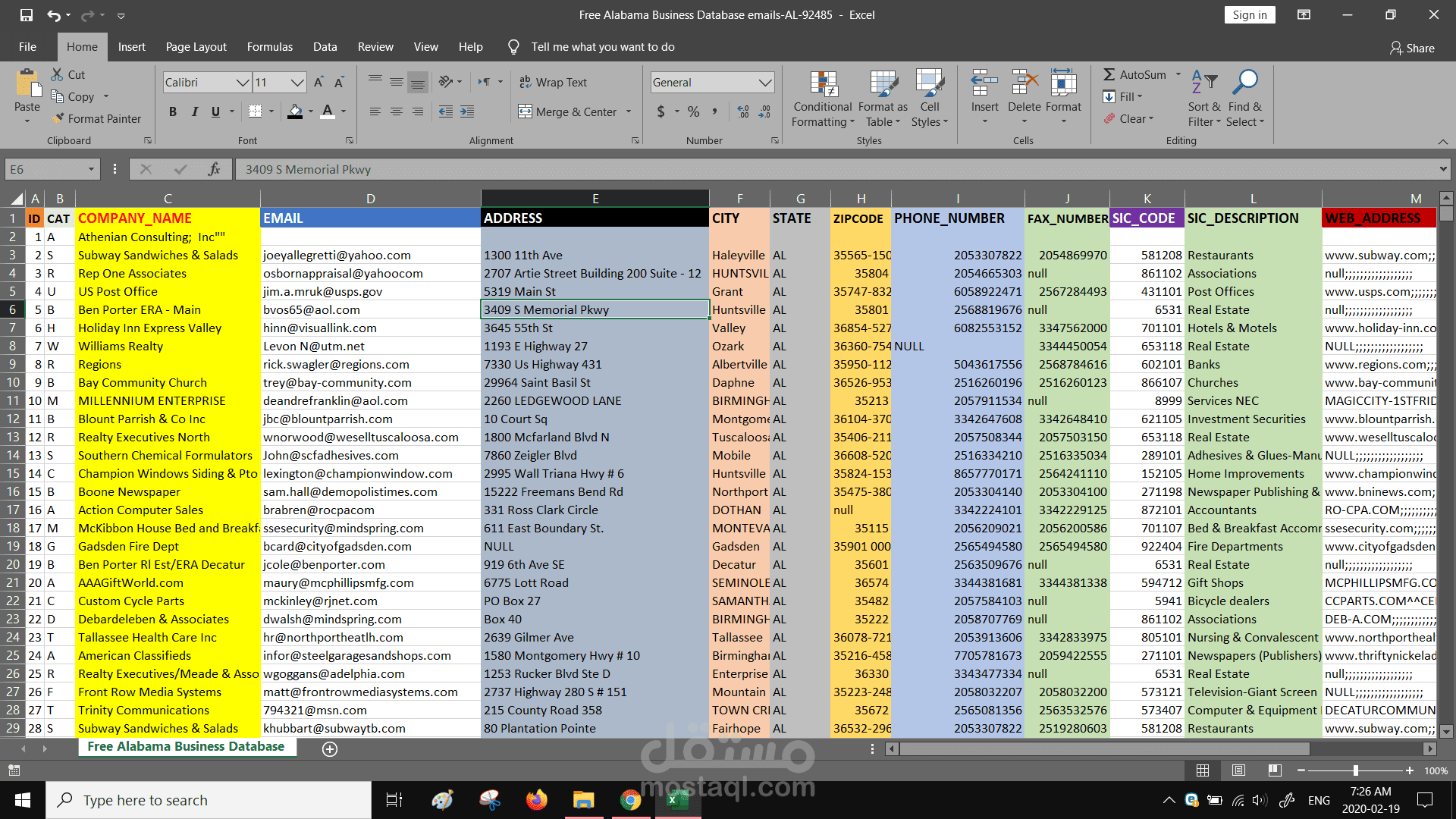Switch to Normal view in the status bar
The image size is (1456, 819).
pos(1203,770)
